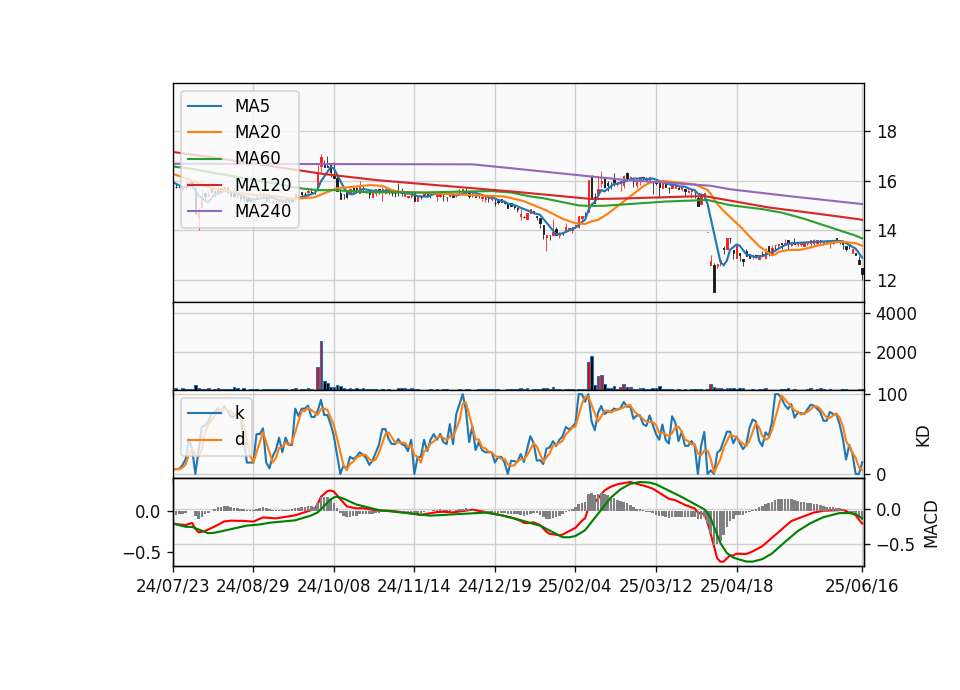Click the 25/03/12 date label

[656, 586]
